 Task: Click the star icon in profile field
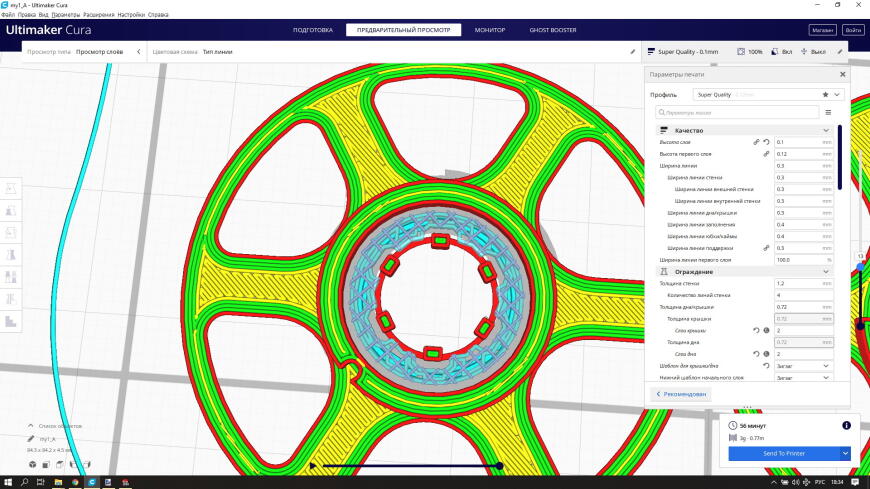click(825, 95)
